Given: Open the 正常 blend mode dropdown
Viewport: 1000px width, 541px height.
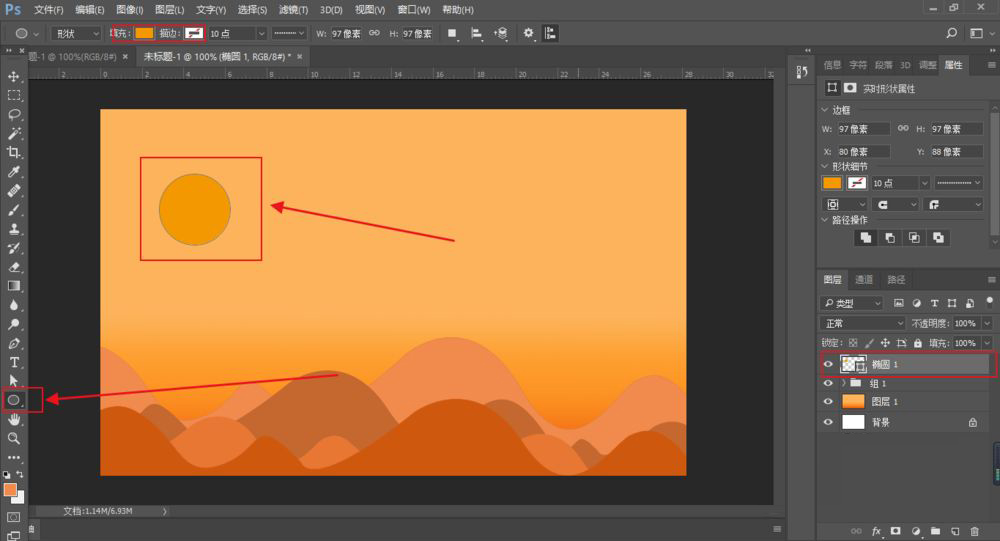Looking at the screenshot, I should [x=862, y=324].
